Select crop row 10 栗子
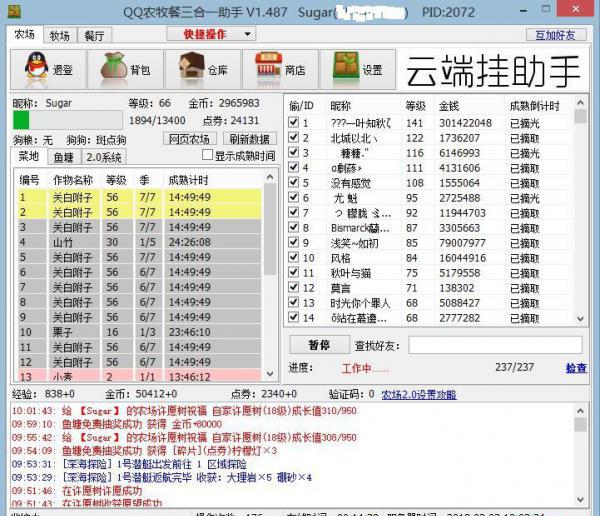The width and height of the screenshot is (600, 516). [140, 332]
